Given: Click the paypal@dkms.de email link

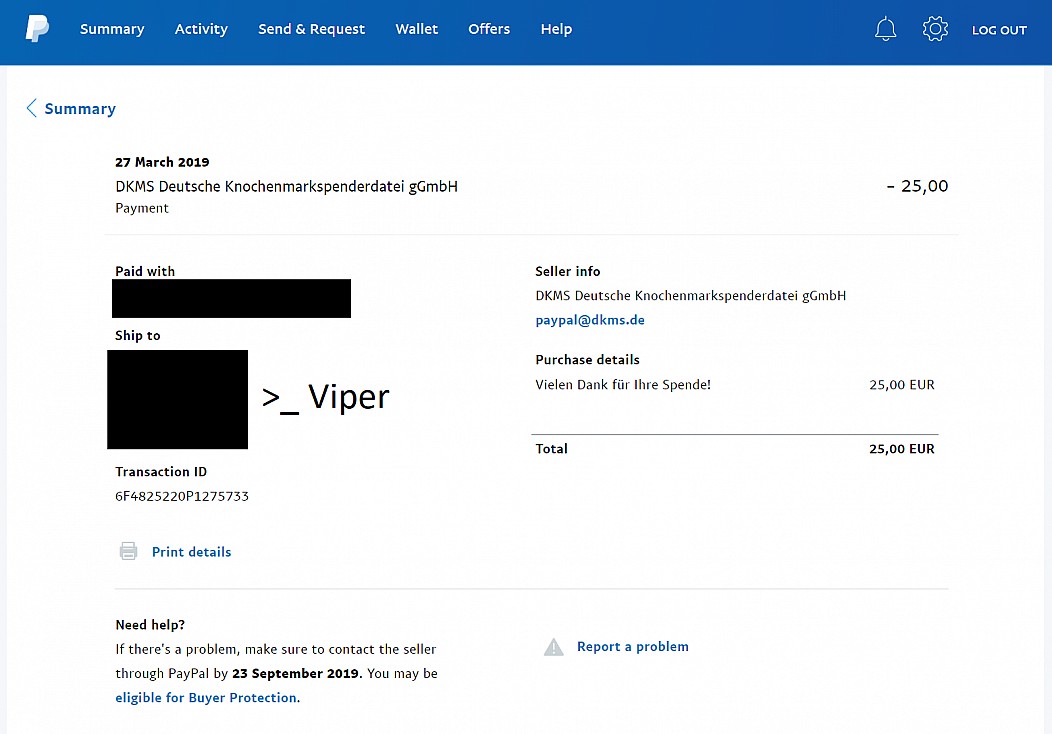Looking at the screenshot, I should point(590,320).
